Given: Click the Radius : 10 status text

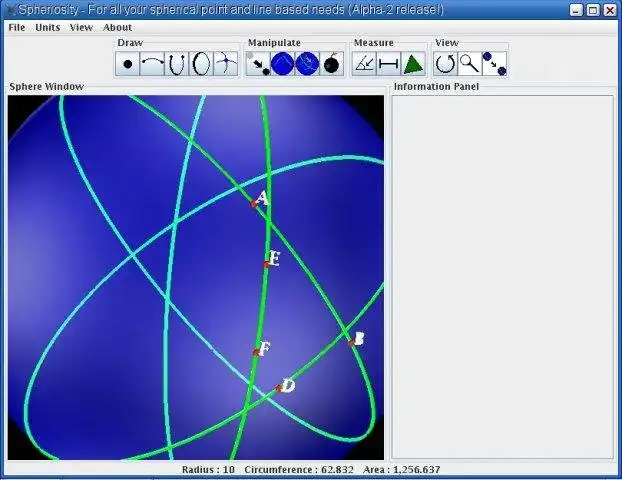Looking at the screenshot, I should click(x=208, y=470).
